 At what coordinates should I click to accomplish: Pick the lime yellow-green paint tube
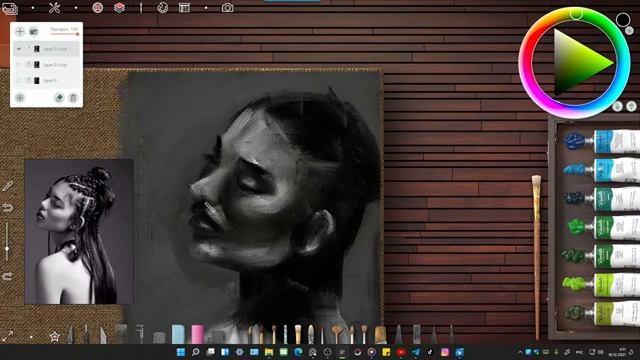[x=600, y=284]
